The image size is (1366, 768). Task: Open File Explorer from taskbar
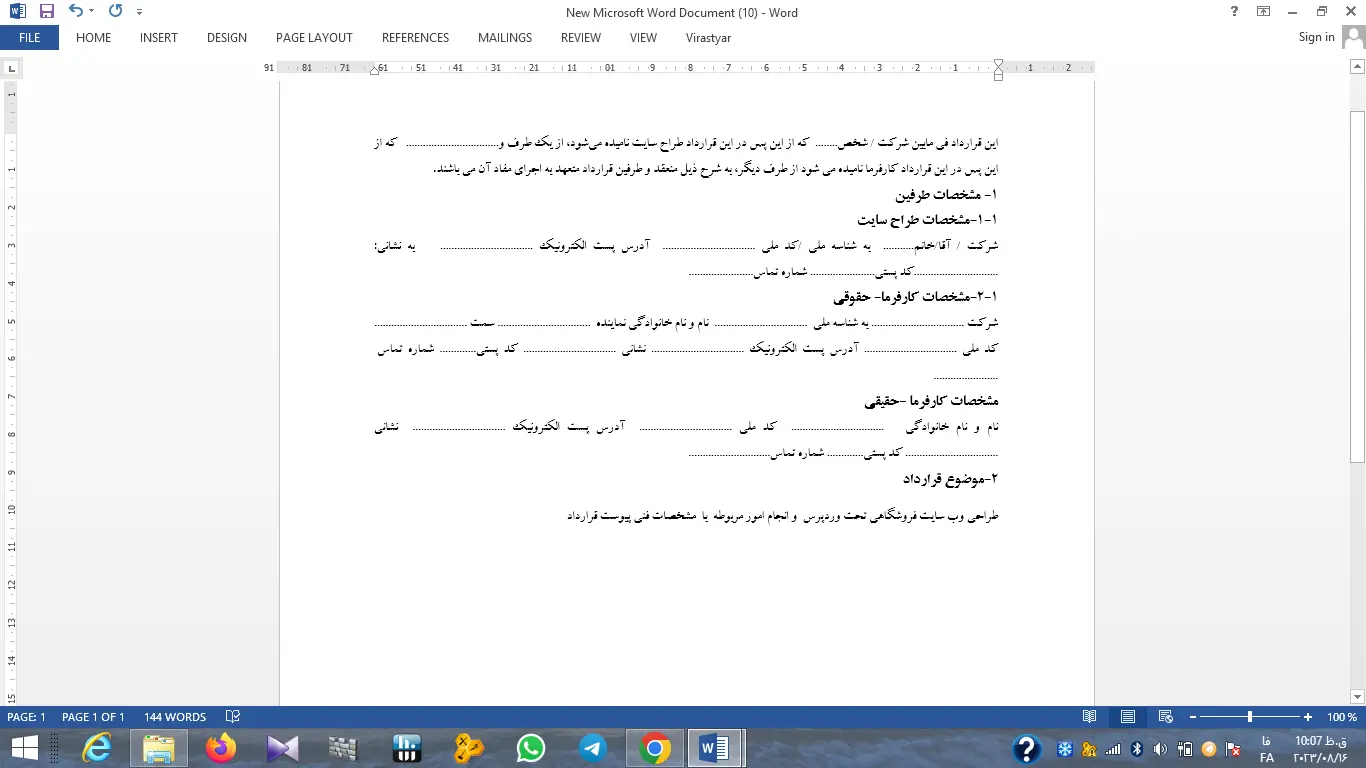click(159, 748)
